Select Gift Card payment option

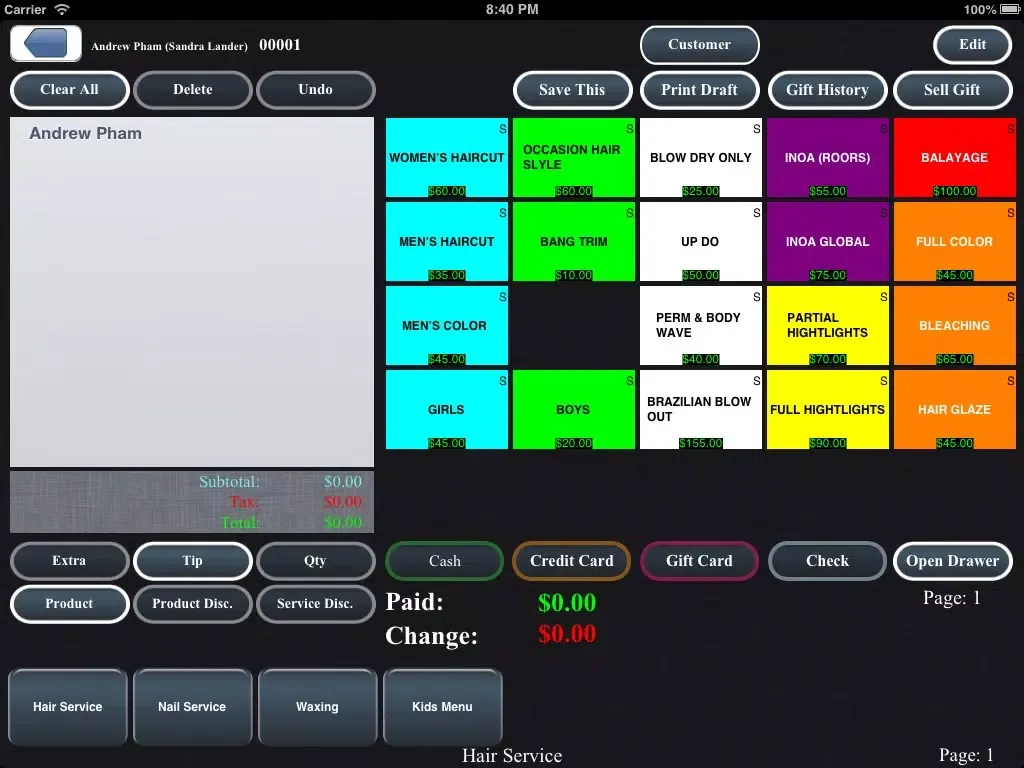pos(699,561)
